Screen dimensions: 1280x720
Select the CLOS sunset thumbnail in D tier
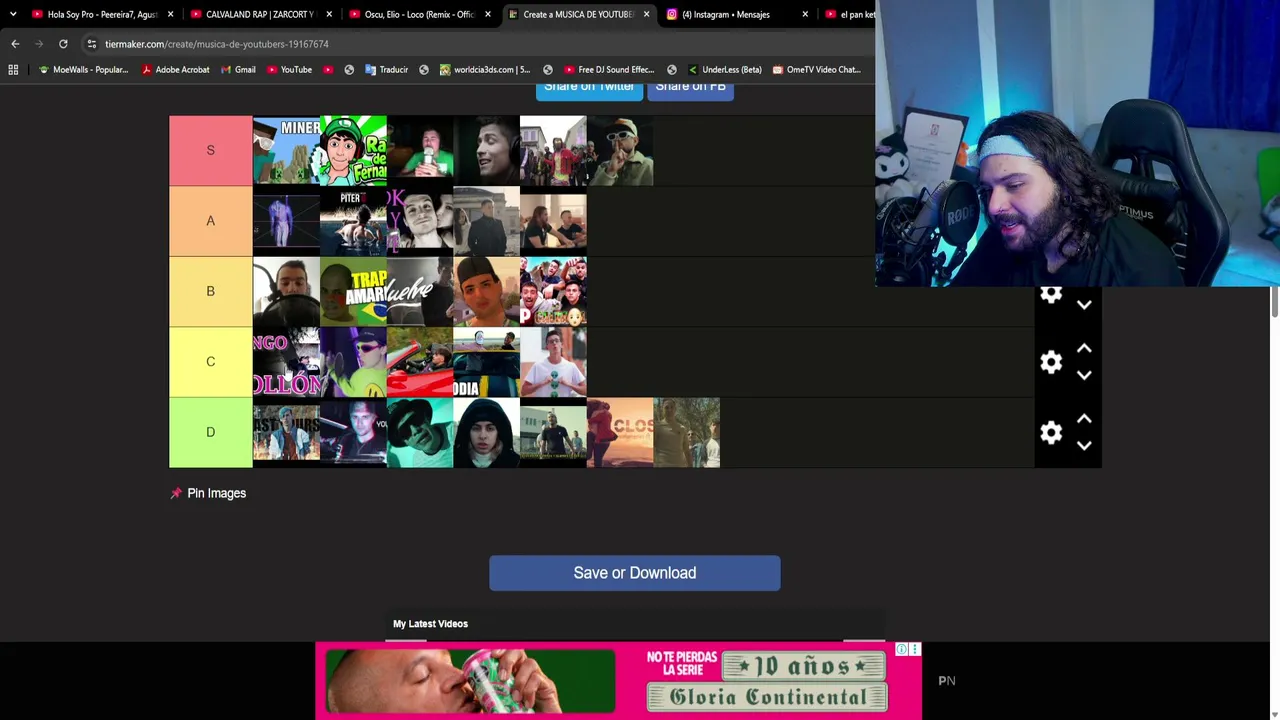(x=620, y=432)
